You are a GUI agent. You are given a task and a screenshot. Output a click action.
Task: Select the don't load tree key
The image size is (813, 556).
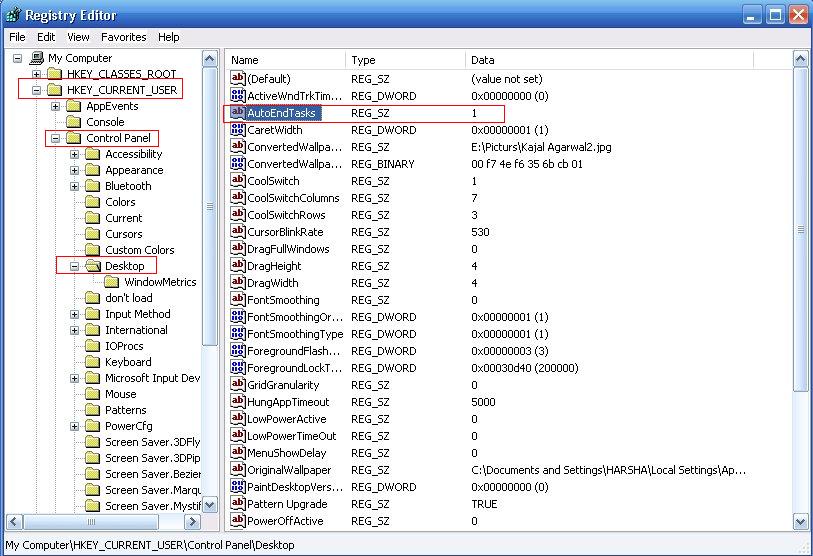click(x=129, y=298)
